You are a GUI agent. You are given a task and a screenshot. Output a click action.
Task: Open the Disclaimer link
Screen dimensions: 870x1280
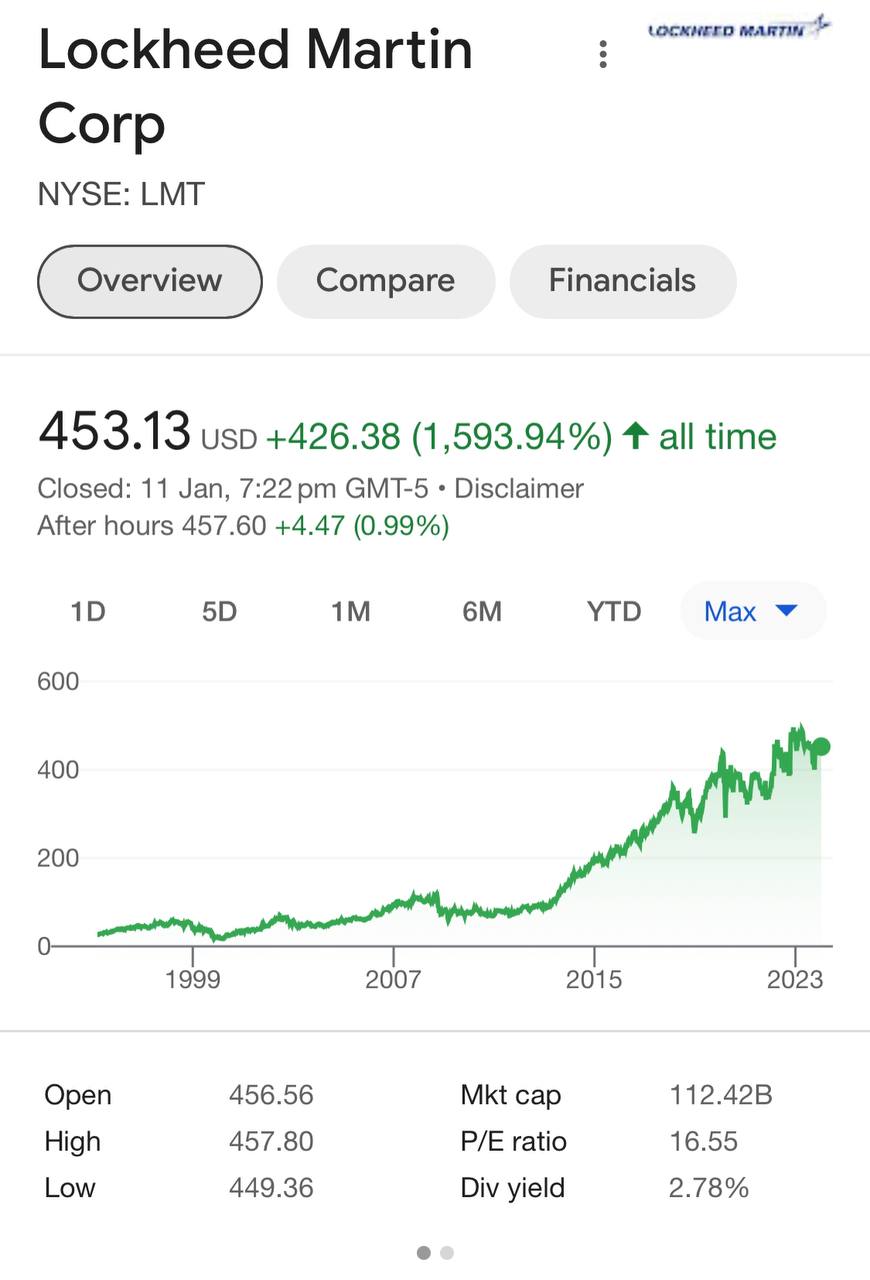click(x=519, y=489)
